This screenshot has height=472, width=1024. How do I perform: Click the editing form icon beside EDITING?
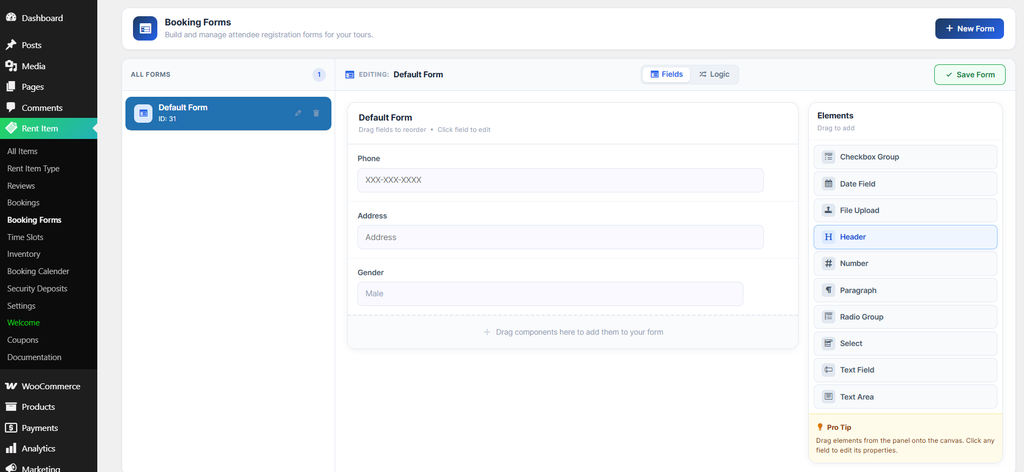coord(349,74)
